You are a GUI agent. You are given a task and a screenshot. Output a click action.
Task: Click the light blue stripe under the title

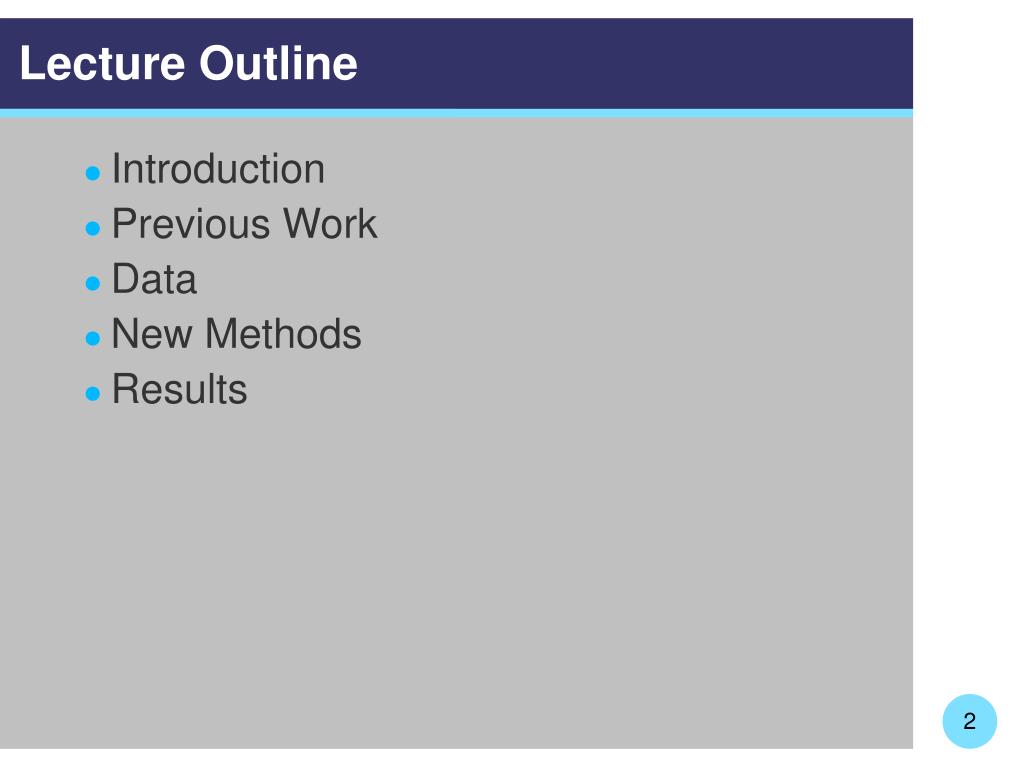[x=456, y=113]
